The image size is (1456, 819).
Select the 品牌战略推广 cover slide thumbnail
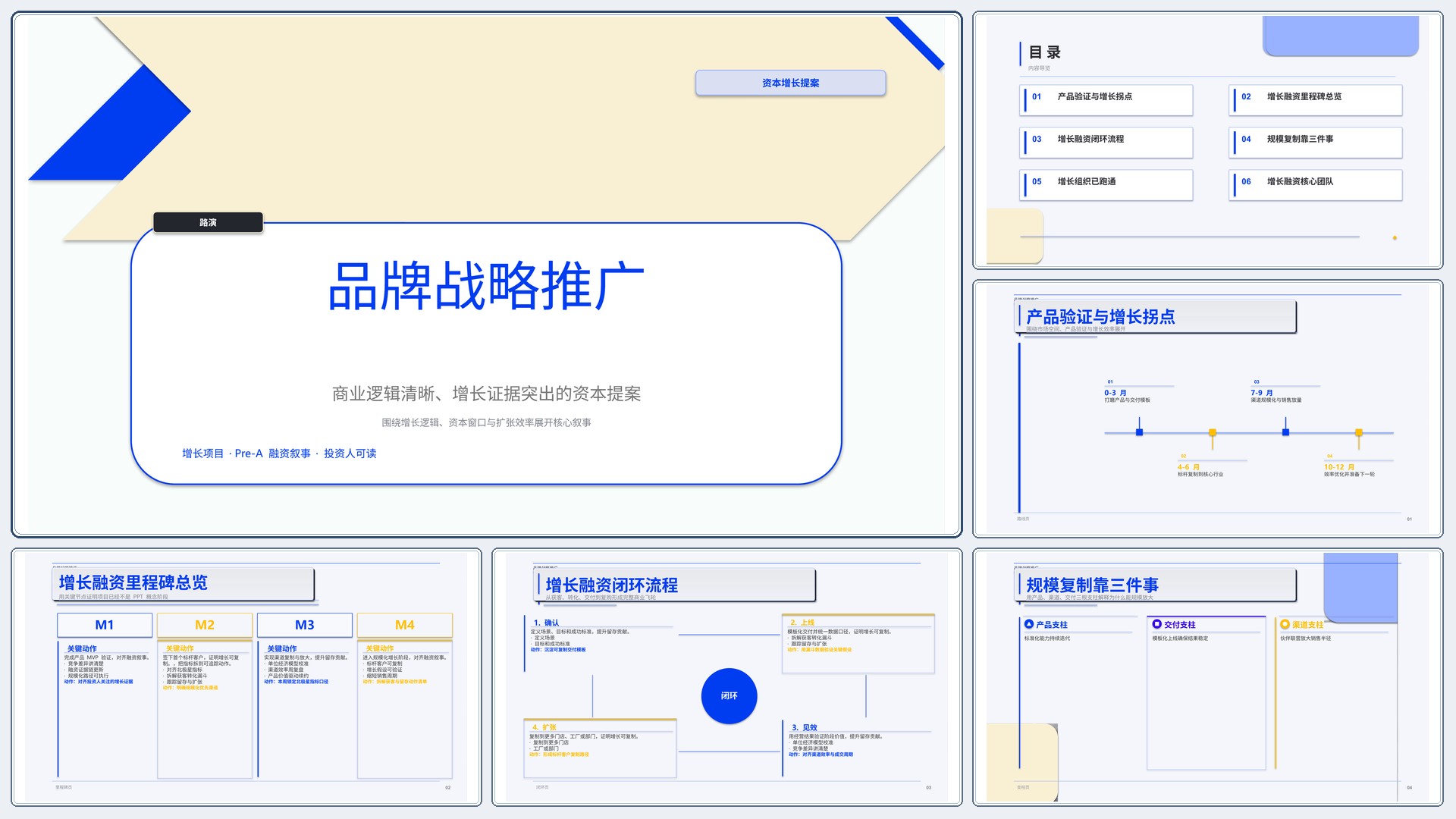coord(486,275)
